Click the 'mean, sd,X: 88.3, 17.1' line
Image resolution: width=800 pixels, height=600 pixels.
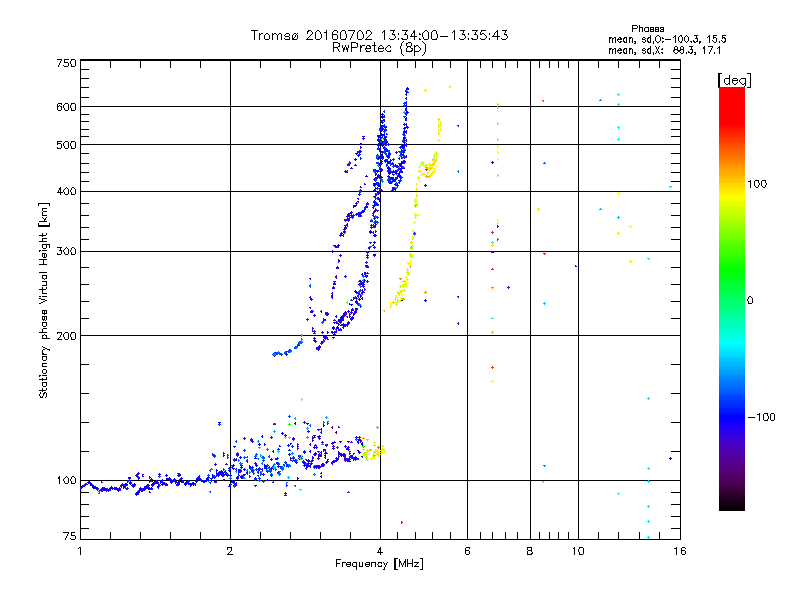664,50
